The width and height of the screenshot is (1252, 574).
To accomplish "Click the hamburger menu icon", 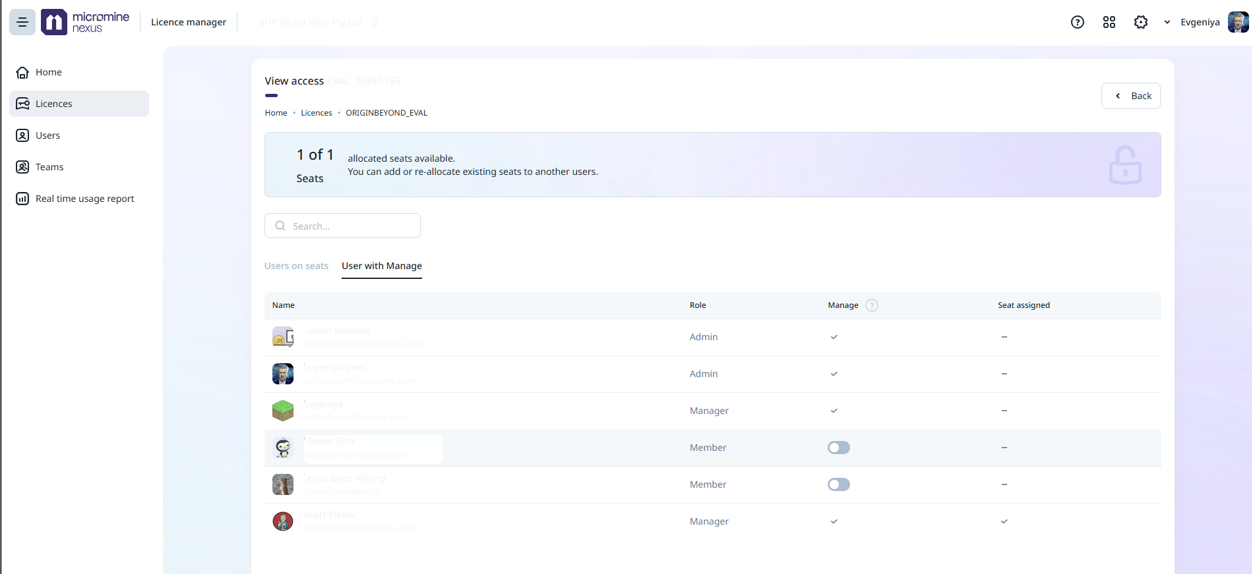I will [x=22, y=22].
